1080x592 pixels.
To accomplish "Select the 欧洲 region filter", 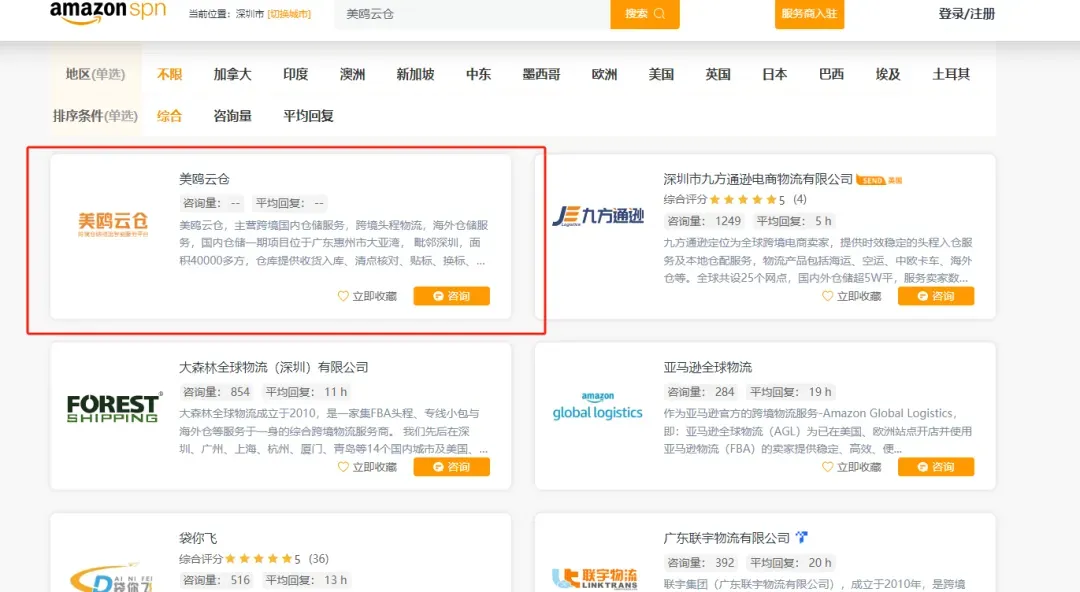I will [x=604, y=74].
